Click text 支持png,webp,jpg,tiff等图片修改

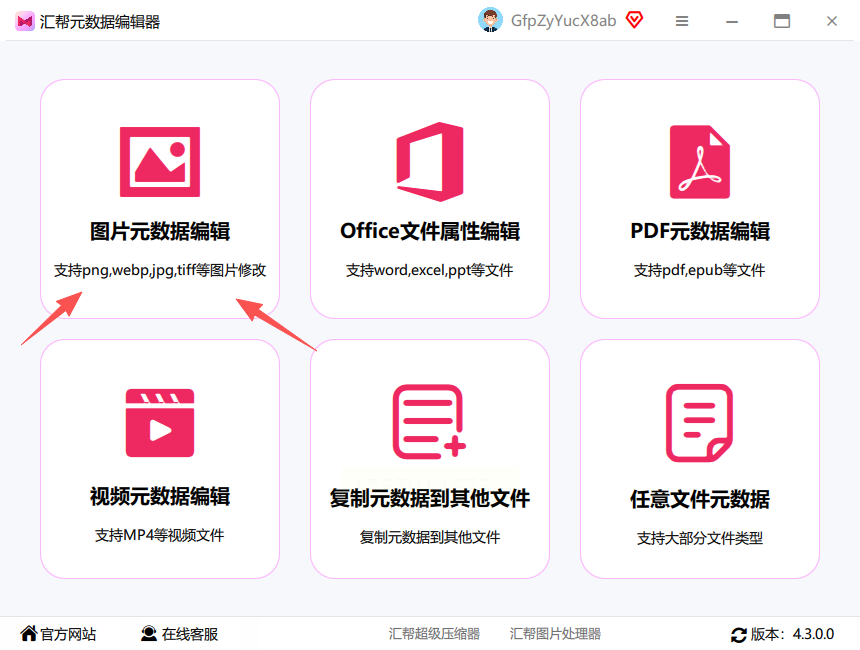[x=160, y=270]
